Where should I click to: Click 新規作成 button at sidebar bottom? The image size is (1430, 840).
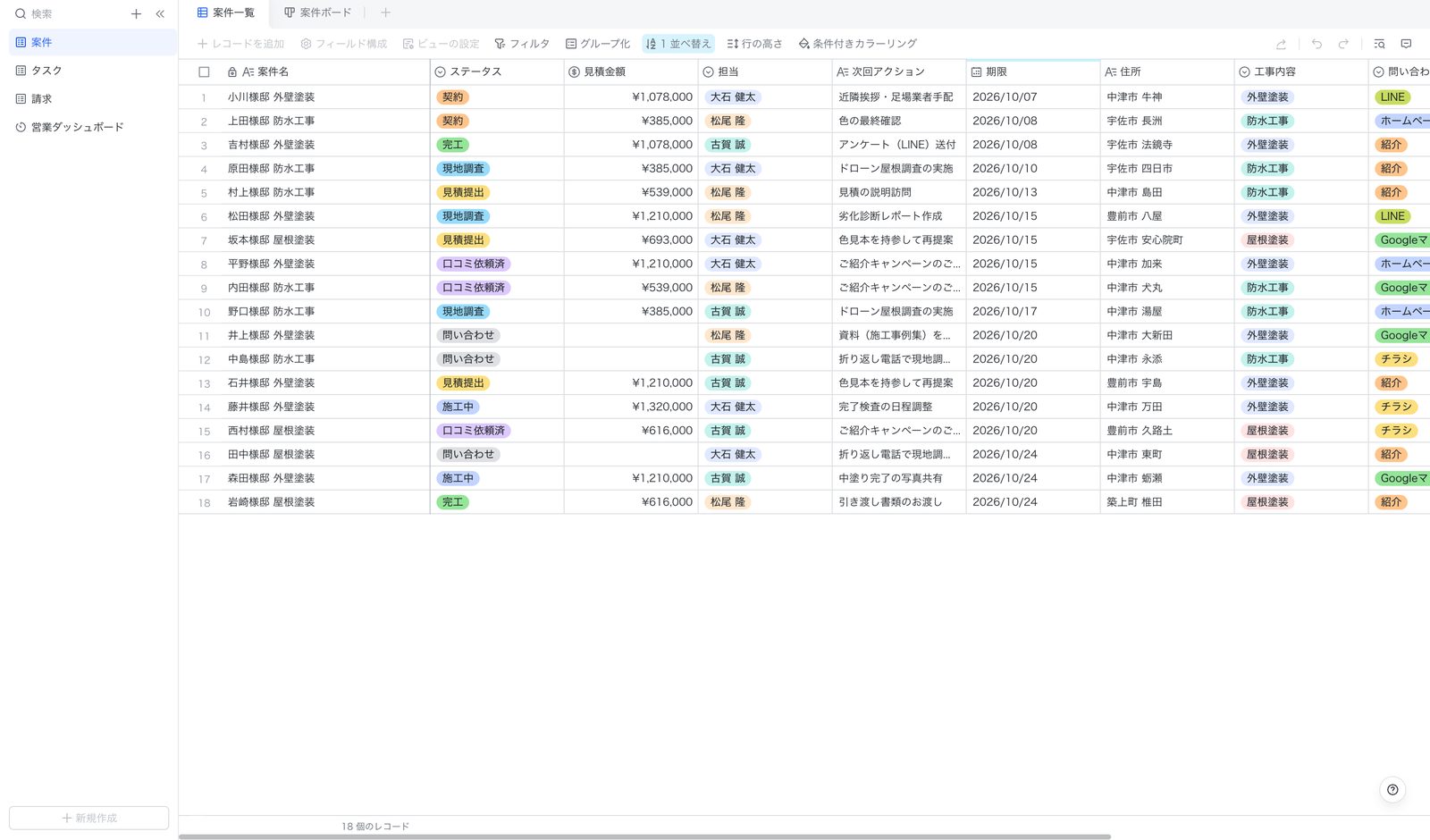[88, 818]
